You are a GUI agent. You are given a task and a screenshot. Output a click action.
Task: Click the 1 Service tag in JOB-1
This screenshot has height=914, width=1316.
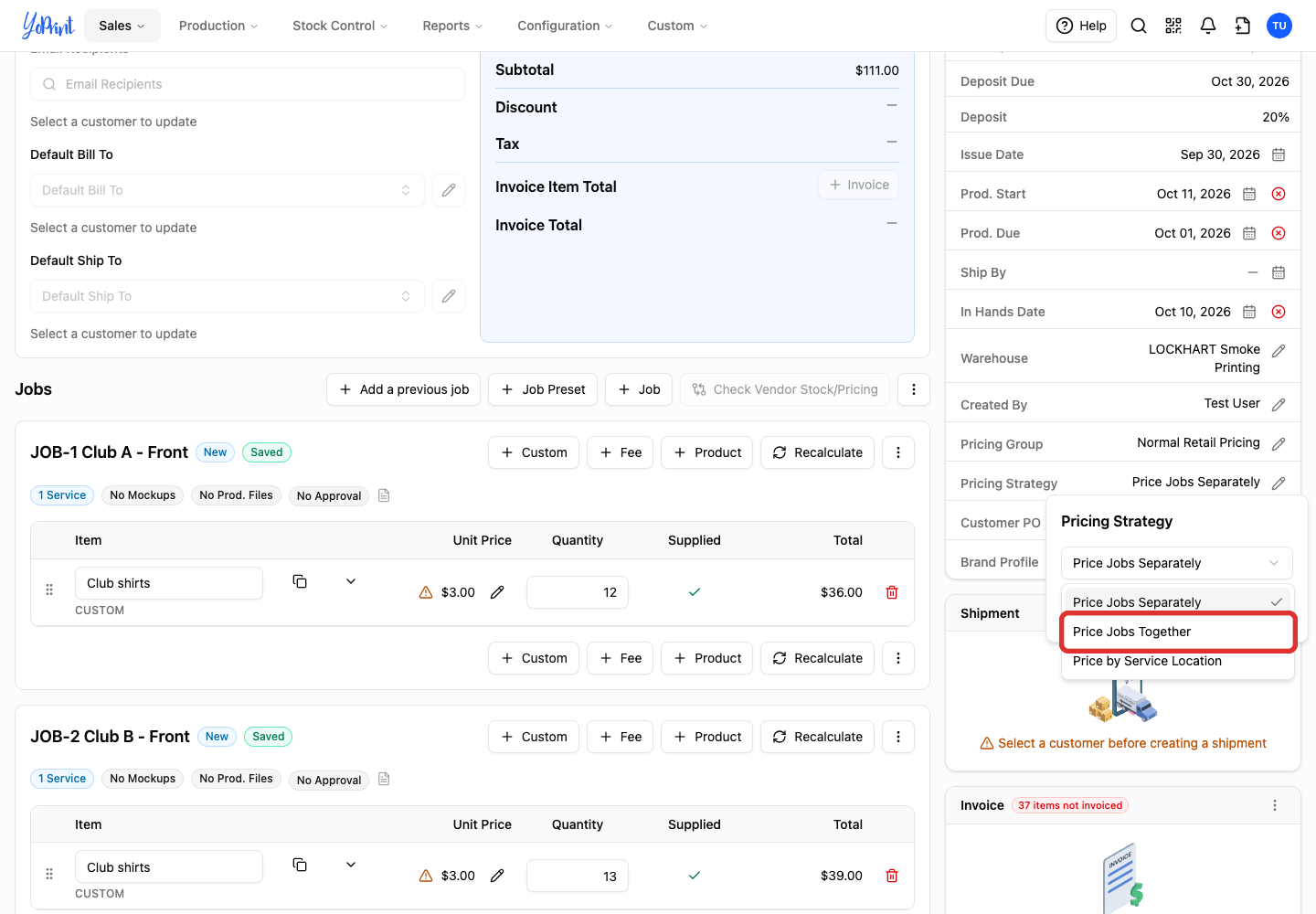pyautogui.click(x=62, y=495)
